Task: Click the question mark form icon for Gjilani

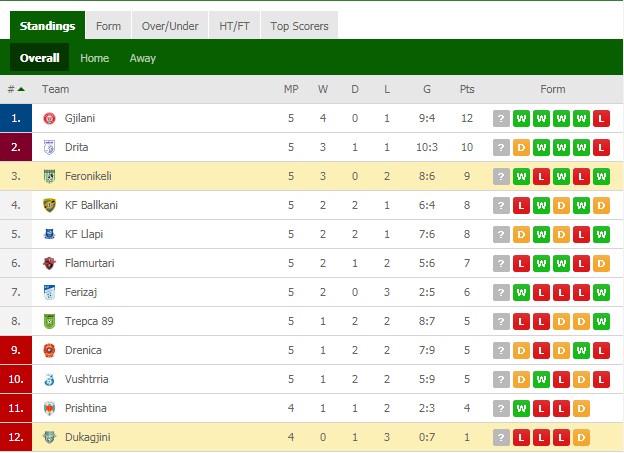Action: (x=501, y=118)
